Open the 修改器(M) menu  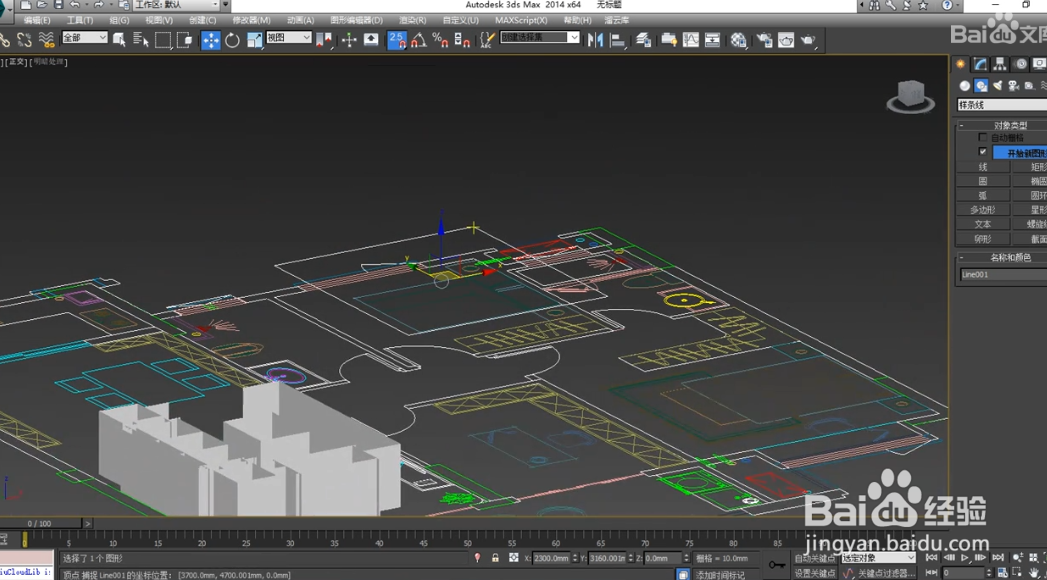(x=251, y=20)
